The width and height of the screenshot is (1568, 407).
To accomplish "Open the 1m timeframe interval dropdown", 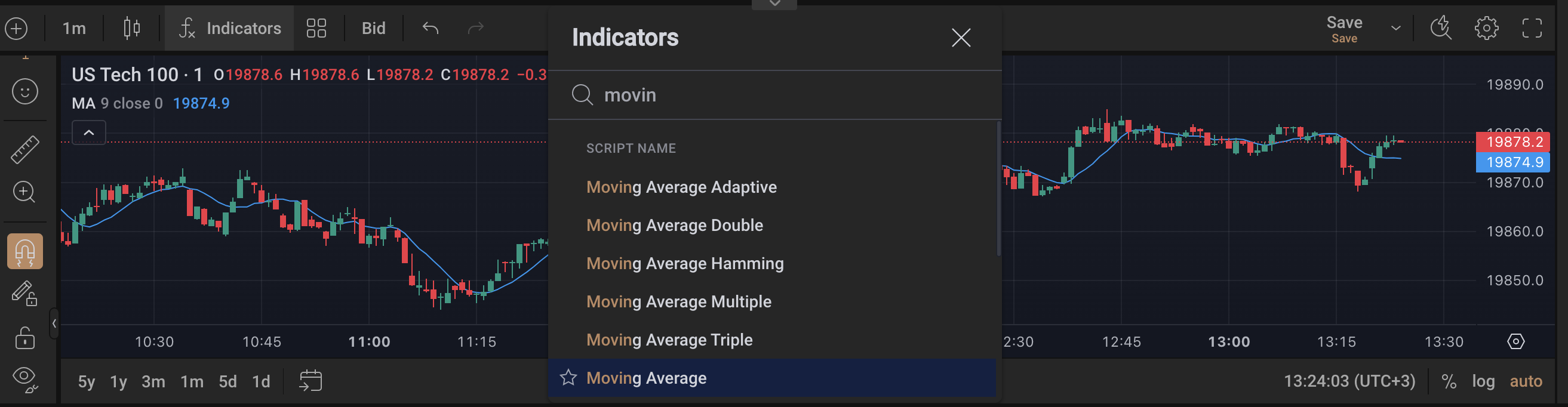I will (x=74, y=29).
